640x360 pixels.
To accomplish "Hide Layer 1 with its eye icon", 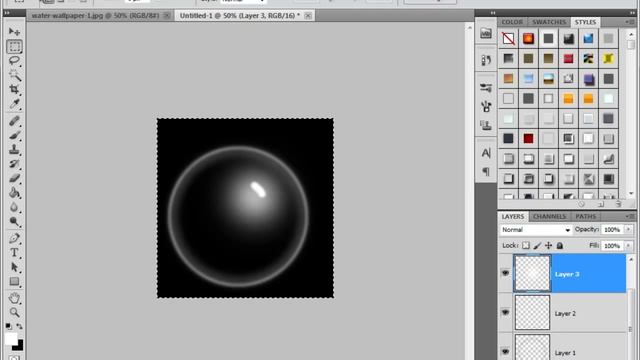I will 505,351.
